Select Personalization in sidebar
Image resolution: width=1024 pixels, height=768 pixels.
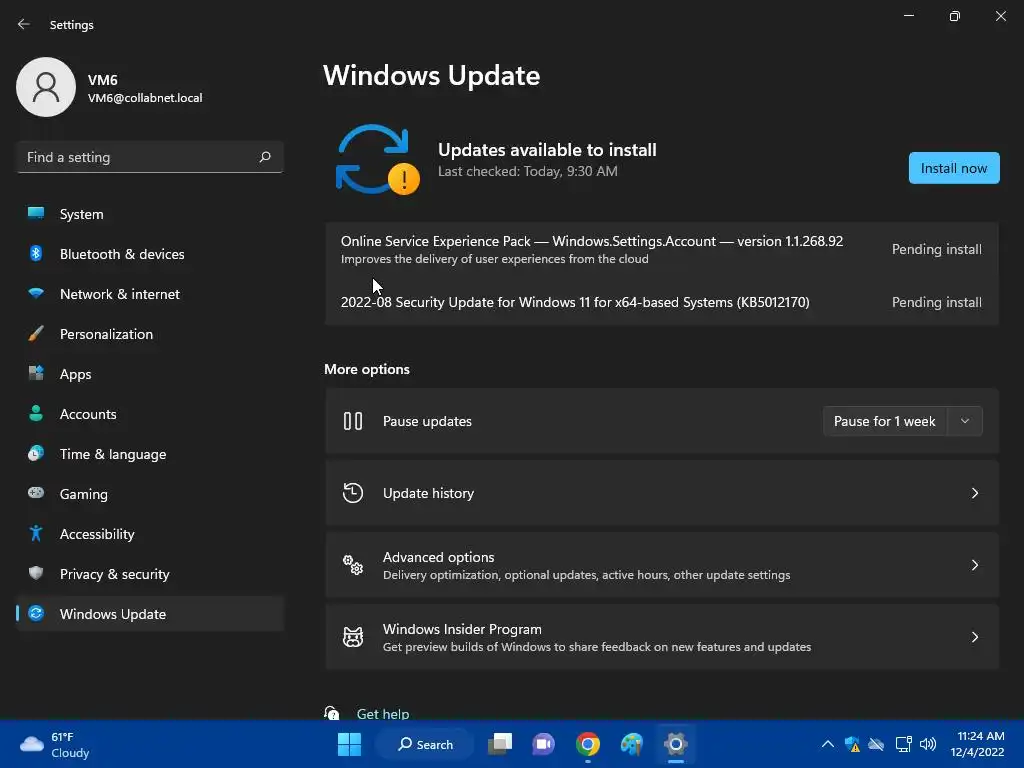(150, 334)
